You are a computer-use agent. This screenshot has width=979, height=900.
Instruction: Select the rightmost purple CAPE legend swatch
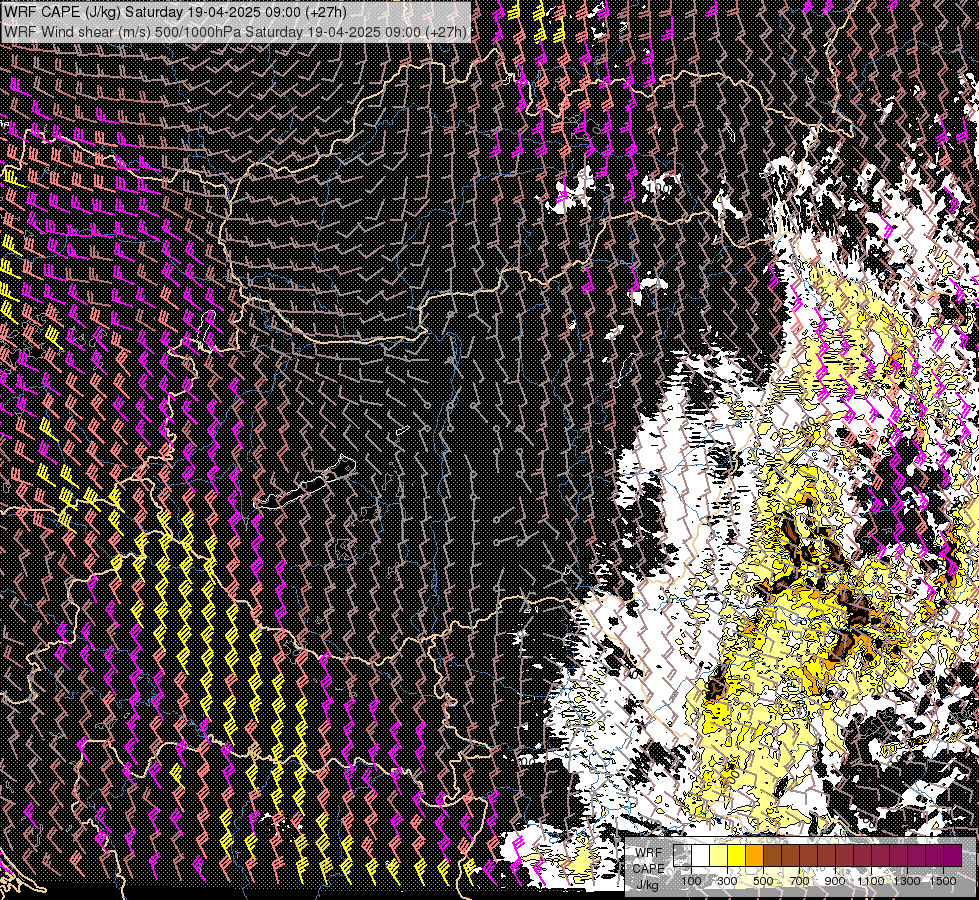[953, 855]
